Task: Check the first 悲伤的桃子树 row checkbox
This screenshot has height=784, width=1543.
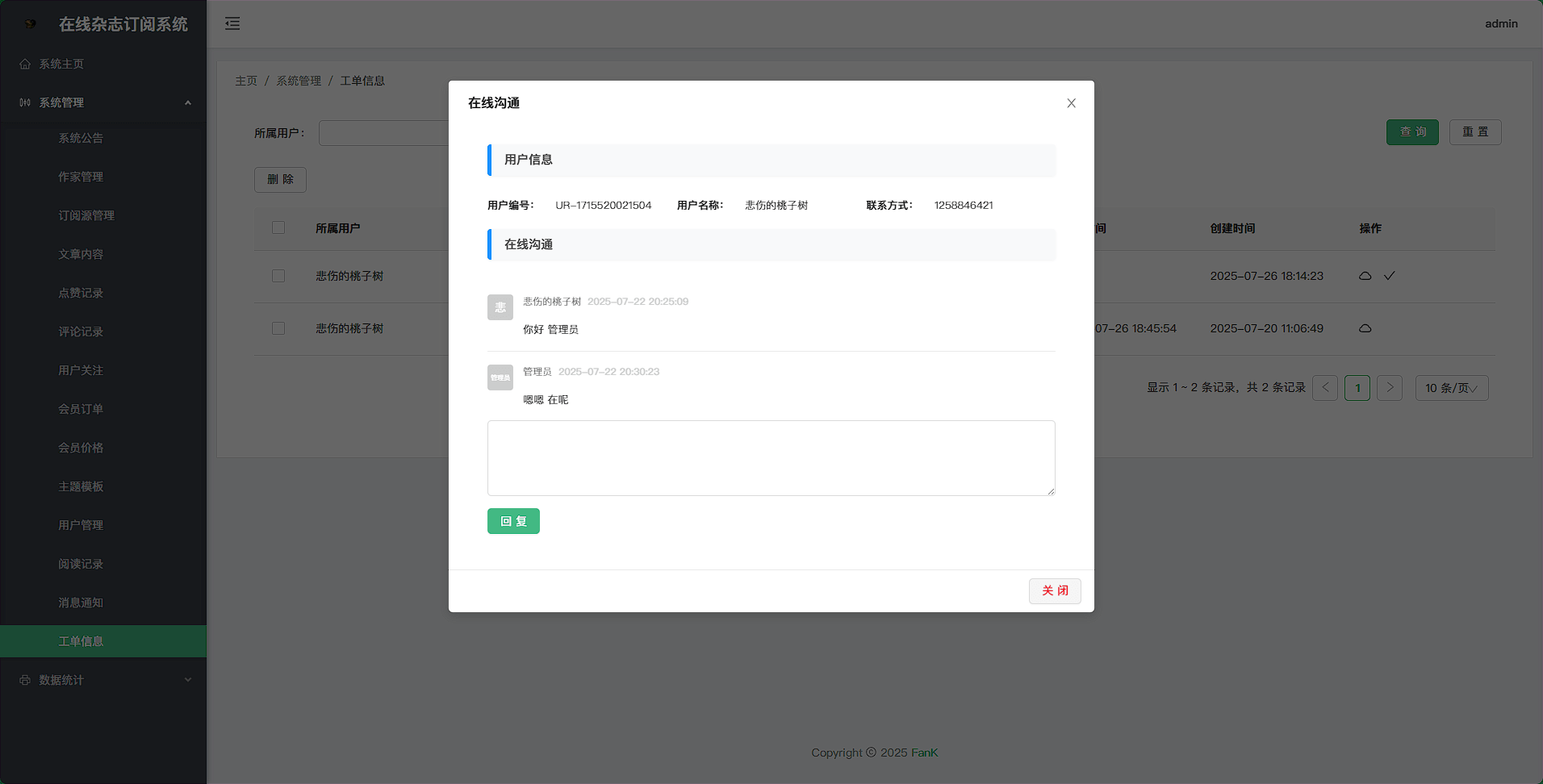Action: click(278, 276)
